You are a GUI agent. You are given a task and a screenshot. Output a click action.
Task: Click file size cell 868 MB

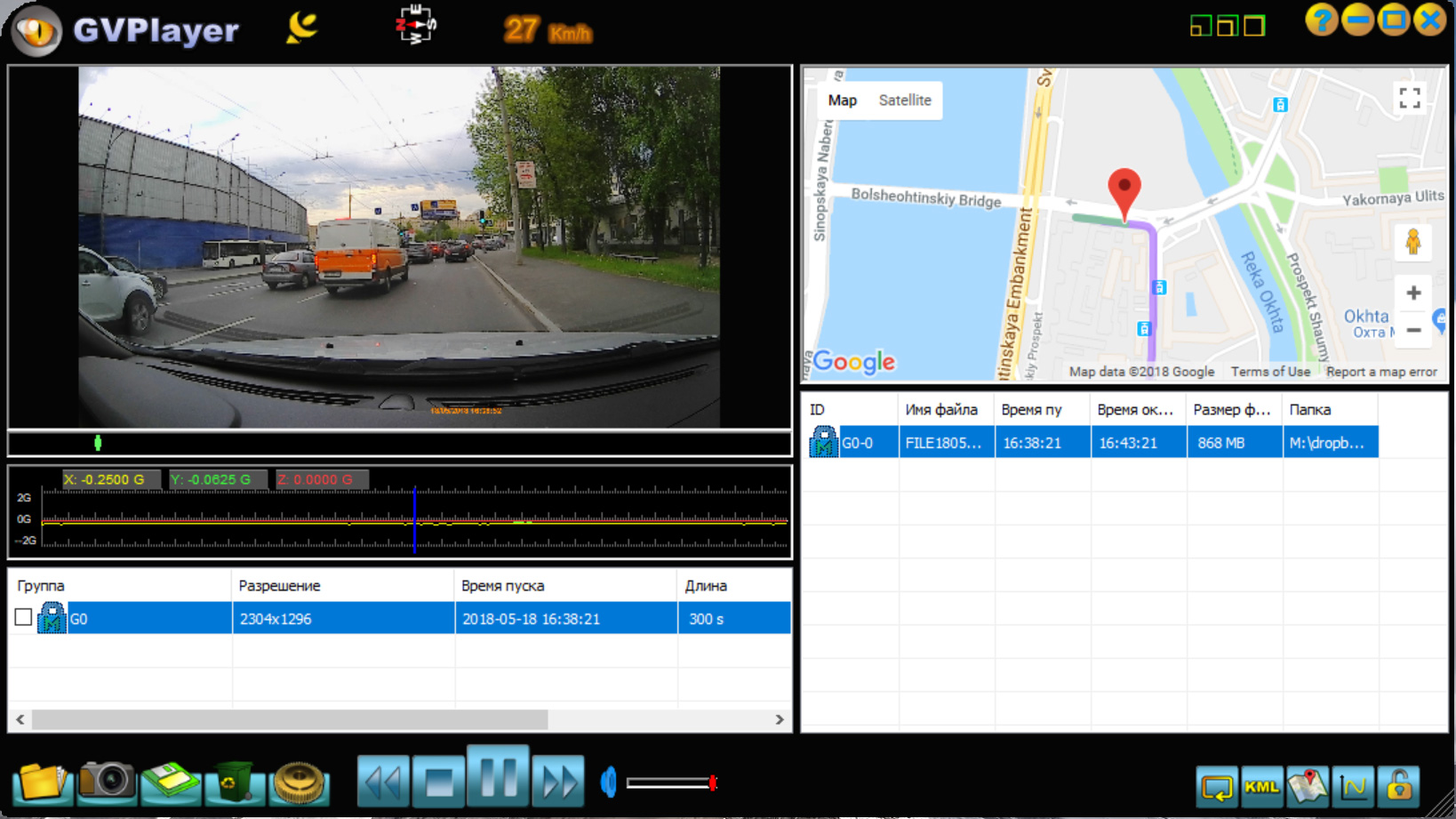[1235, 442]
